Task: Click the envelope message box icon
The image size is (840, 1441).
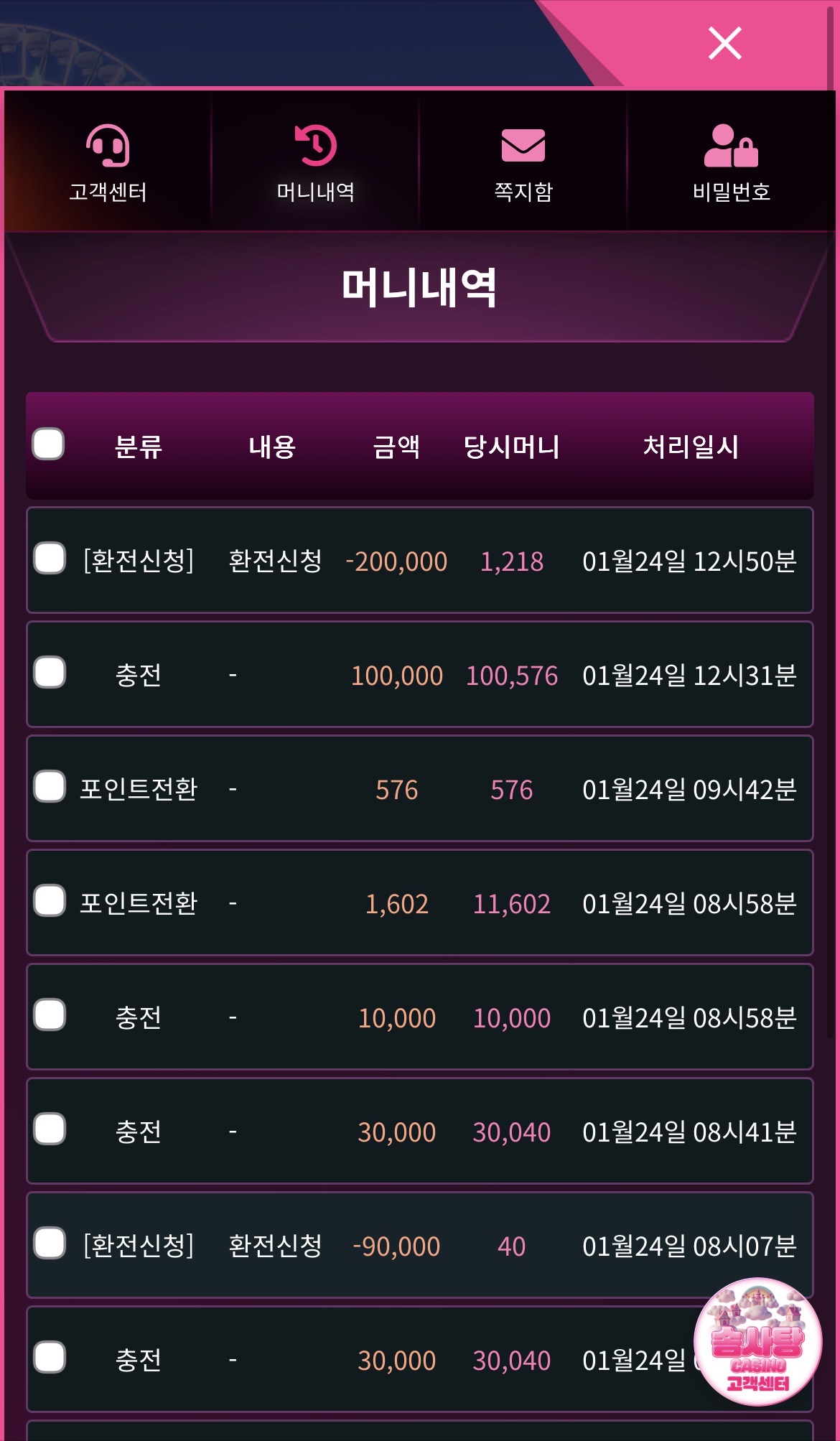Action: pos(523,146)
